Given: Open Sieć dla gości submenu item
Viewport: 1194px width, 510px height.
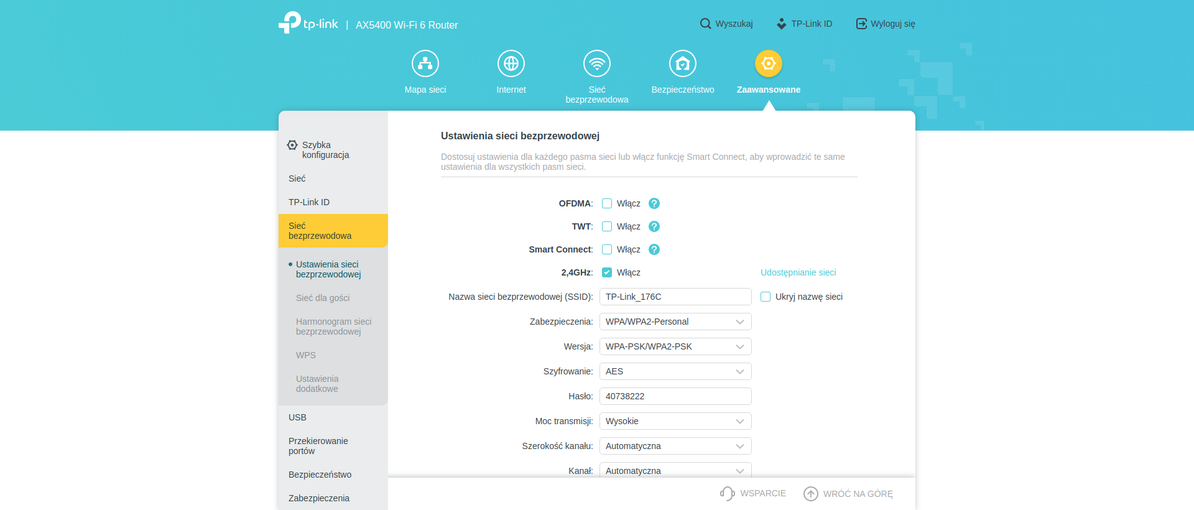Looking at the screenshot, I should click(x=323, y=298).
